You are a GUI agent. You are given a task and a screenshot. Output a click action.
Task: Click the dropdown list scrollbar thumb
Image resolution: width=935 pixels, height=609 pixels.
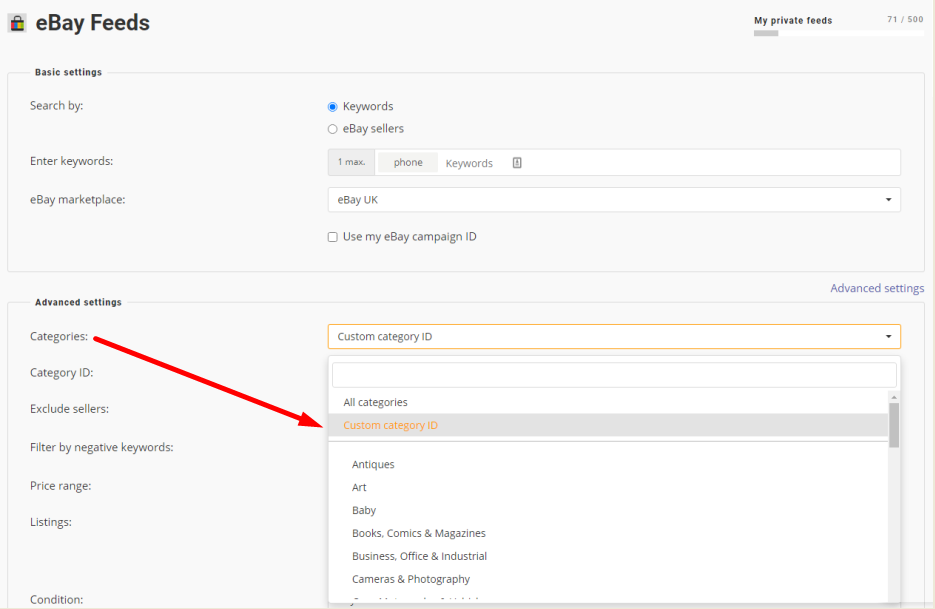[x=894, y=425]
